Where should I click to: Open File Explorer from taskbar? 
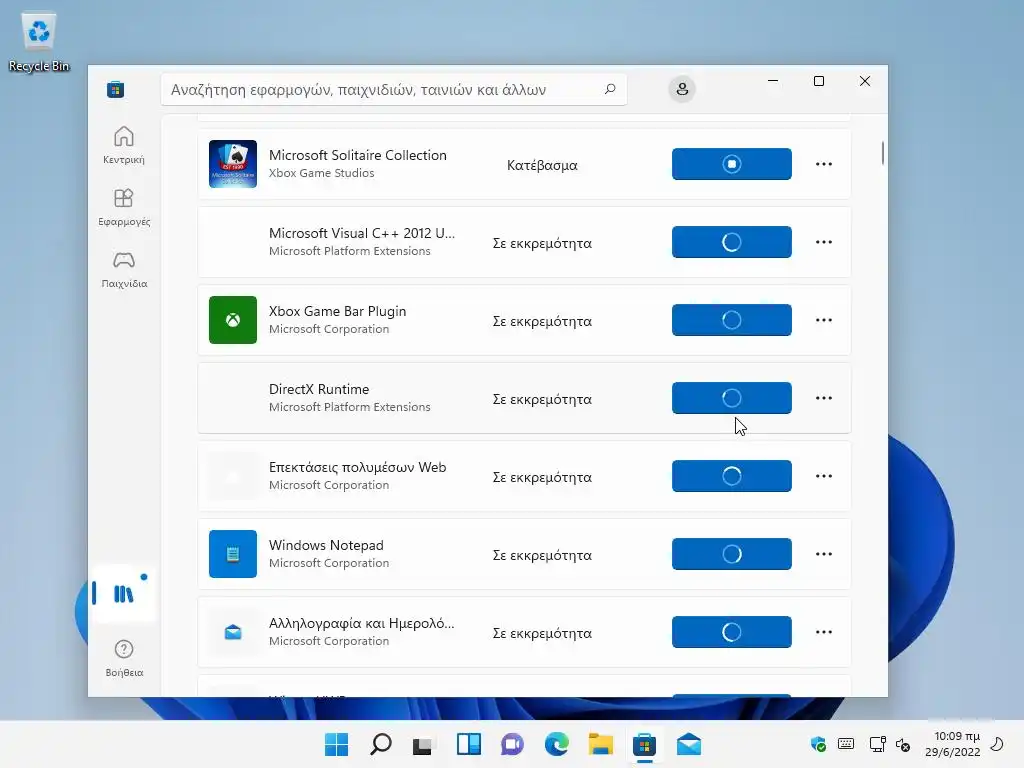(600, 744)
